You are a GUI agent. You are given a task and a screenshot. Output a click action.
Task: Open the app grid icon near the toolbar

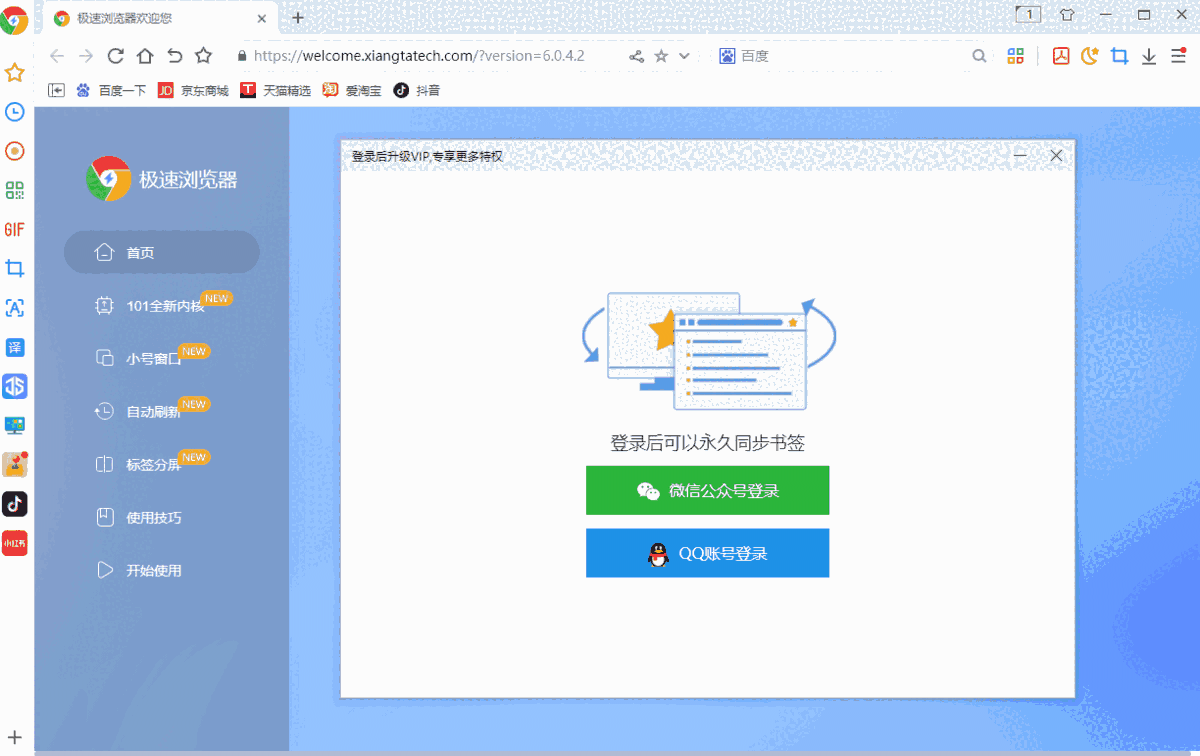pos(1016,56)
